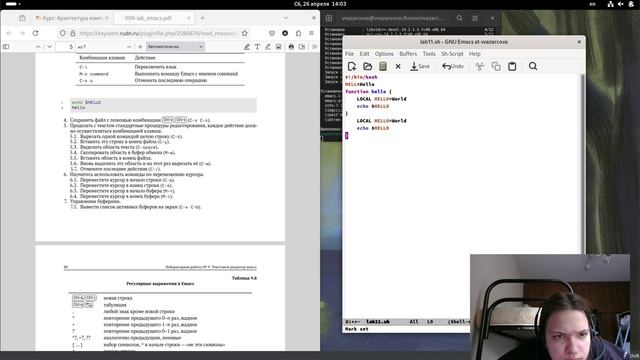Click the browser URL address bar

157,33
